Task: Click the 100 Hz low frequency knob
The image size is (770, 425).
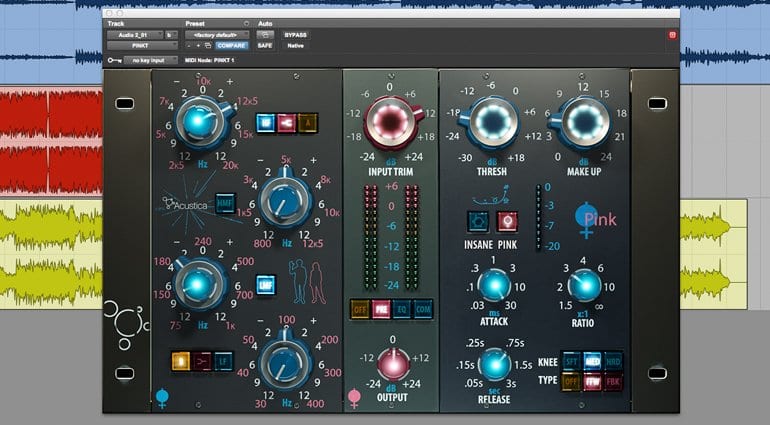Action: click(285, 364)
